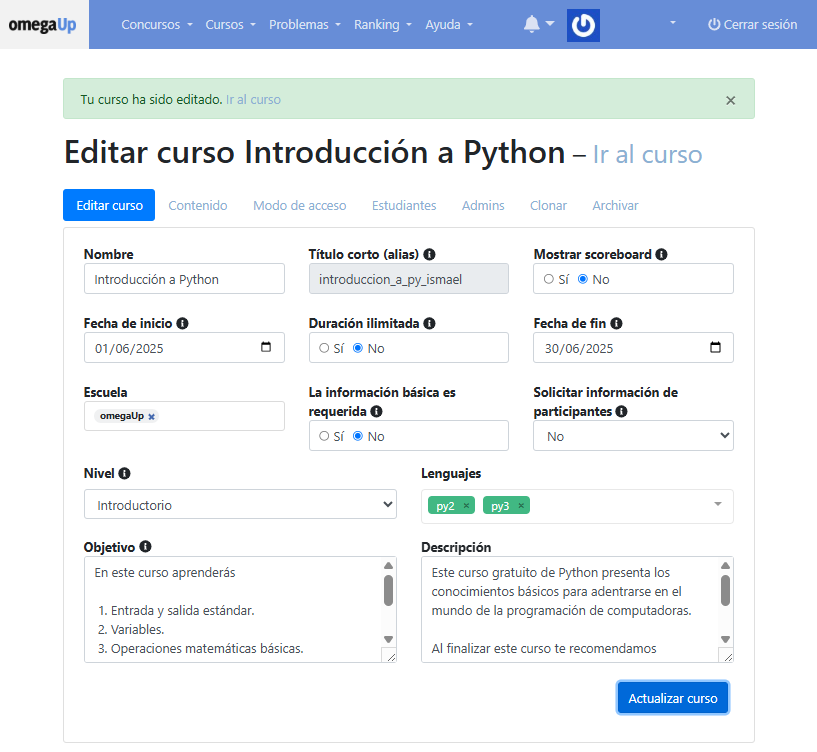The width and height of the screenshot is (817, 752).
Task: Click info icon beside Mostrar scoreboard
Action: click(662, 255)
